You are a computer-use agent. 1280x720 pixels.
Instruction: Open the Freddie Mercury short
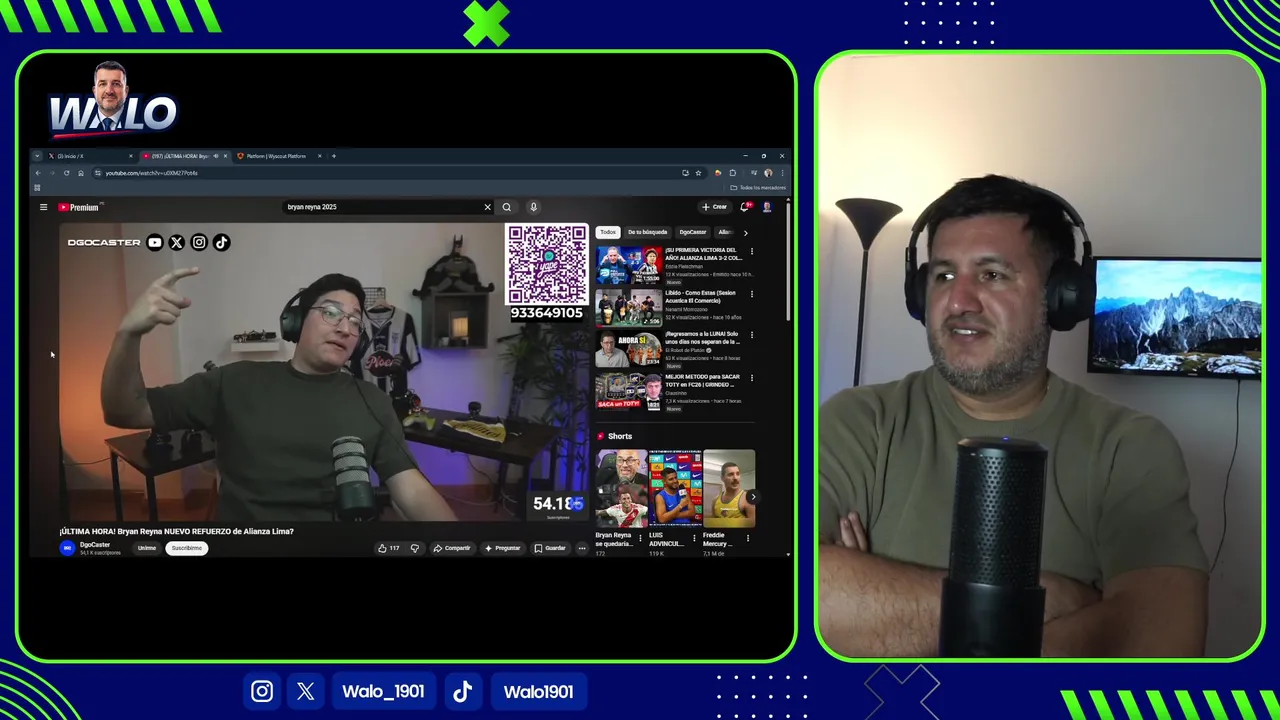(729, 488)
